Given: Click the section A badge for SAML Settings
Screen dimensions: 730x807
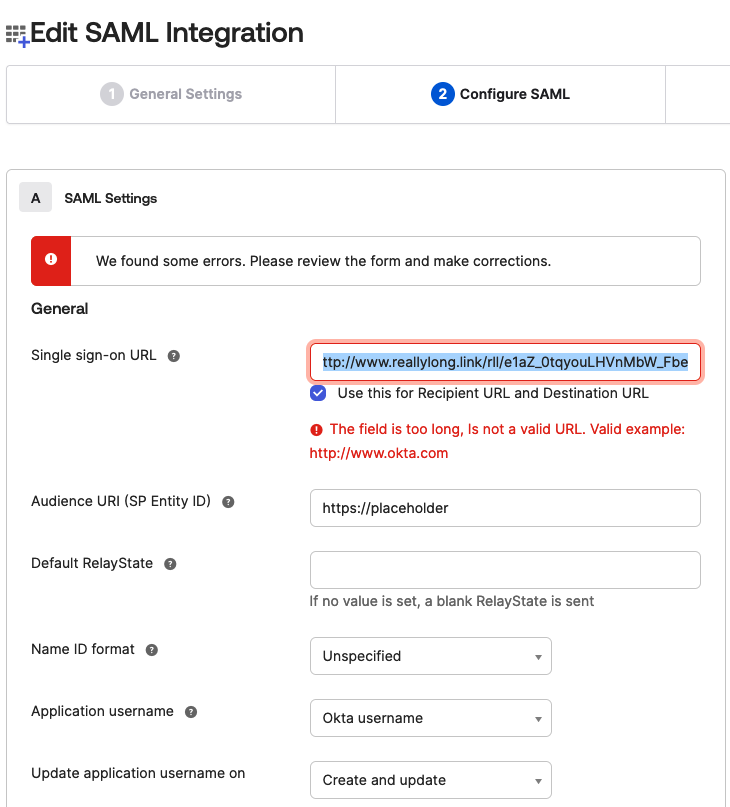Looking at the screenshot, I should pos(36,198).
